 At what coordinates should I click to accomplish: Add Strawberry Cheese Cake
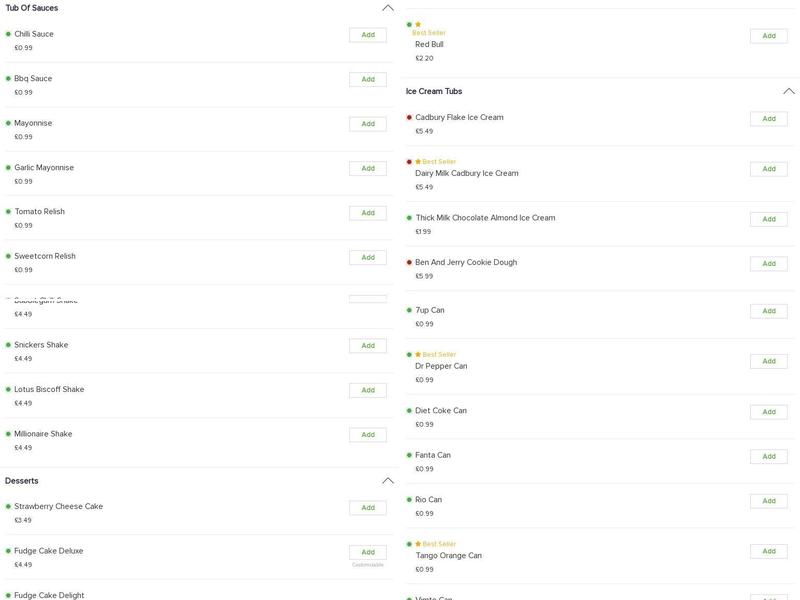click(x=367, y=508)
